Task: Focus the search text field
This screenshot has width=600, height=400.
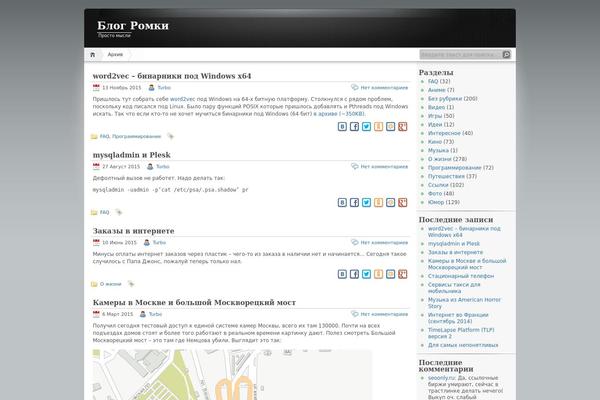Action: [x=460, y=55]
